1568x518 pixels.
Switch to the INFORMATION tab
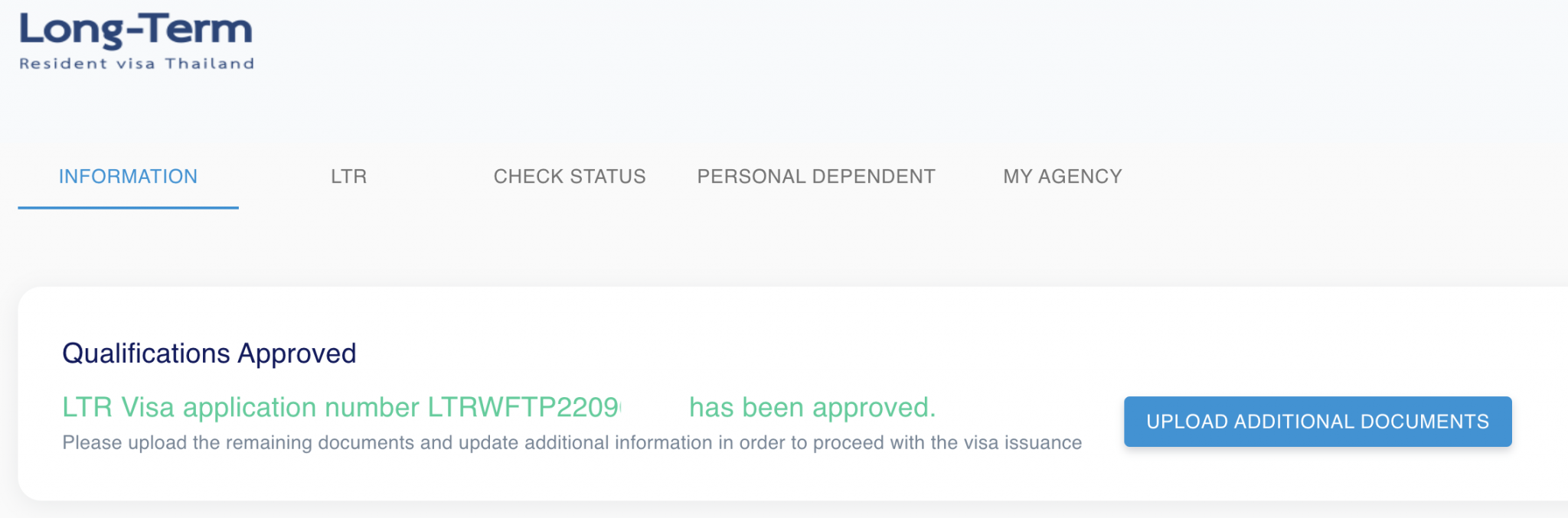coord(128,177)
